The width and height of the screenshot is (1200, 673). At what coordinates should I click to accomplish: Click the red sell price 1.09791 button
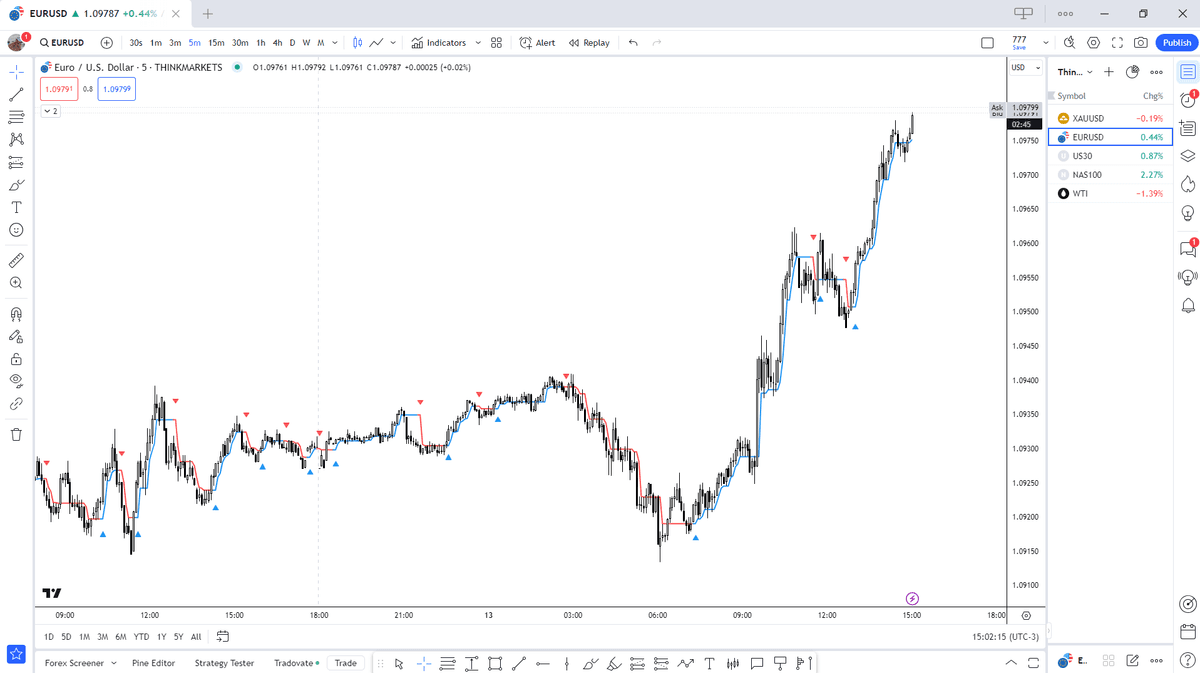[59, 89]
